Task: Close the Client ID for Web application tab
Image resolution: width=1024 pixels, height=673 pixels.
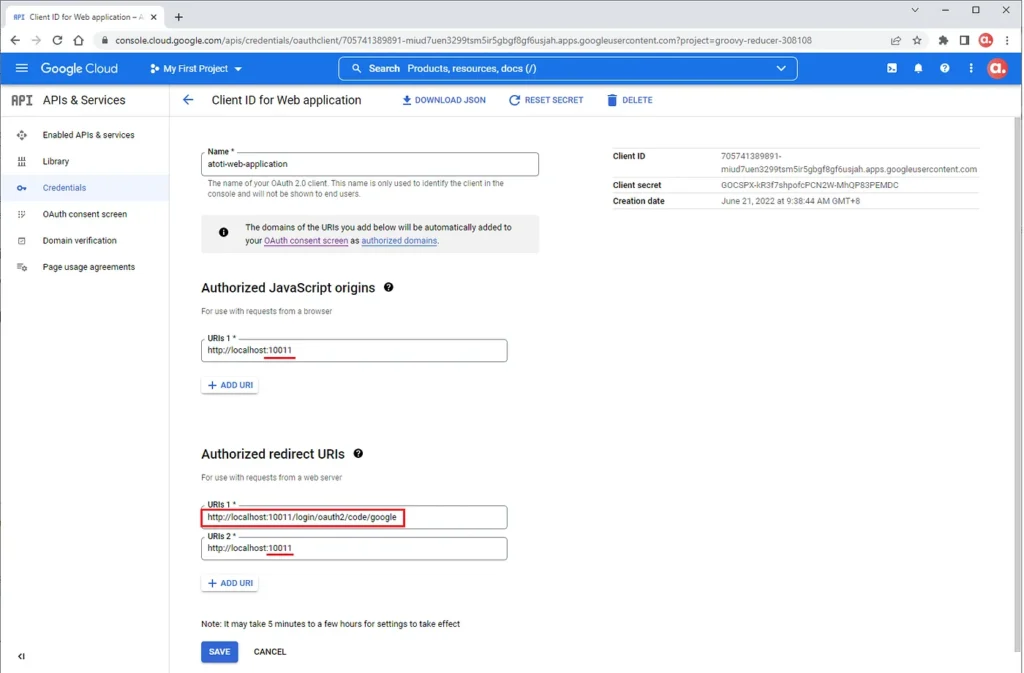Action: point(153,17)
